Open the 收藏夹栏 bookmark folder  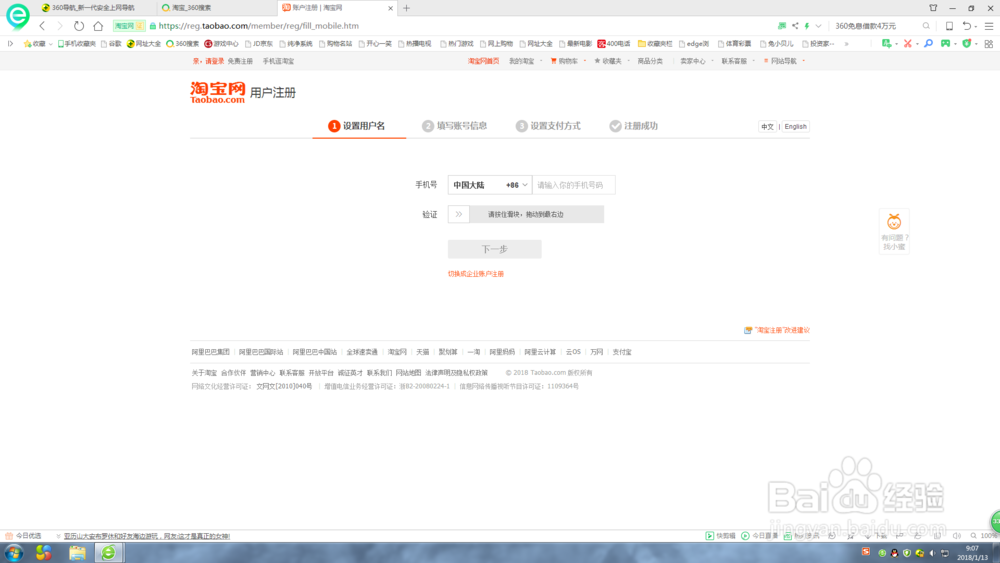(655, 44)
